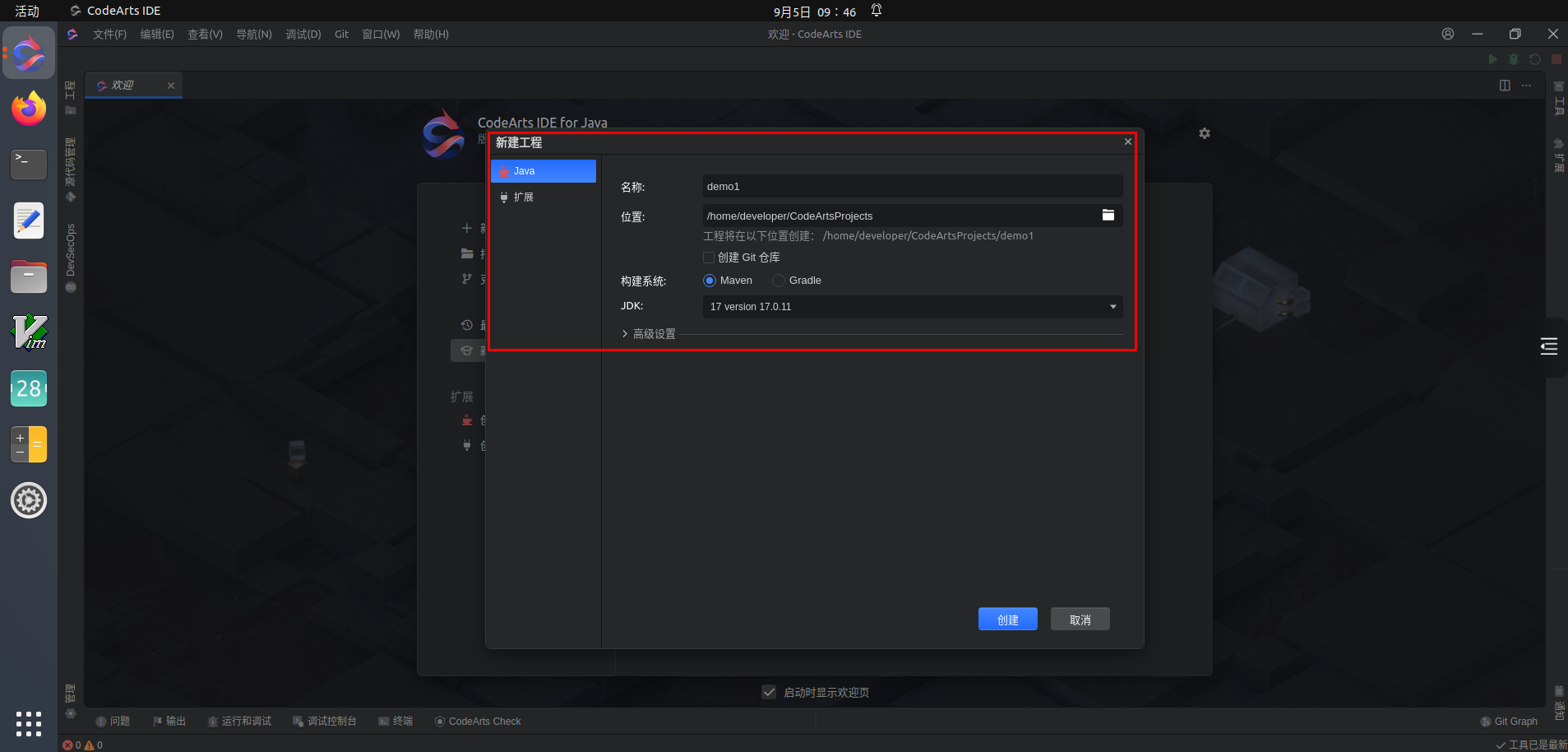Open the 工程 project panel in left sidebar
Image resolution: width=1568 pixels, height=752 pixels.
(x=70, y=98)
